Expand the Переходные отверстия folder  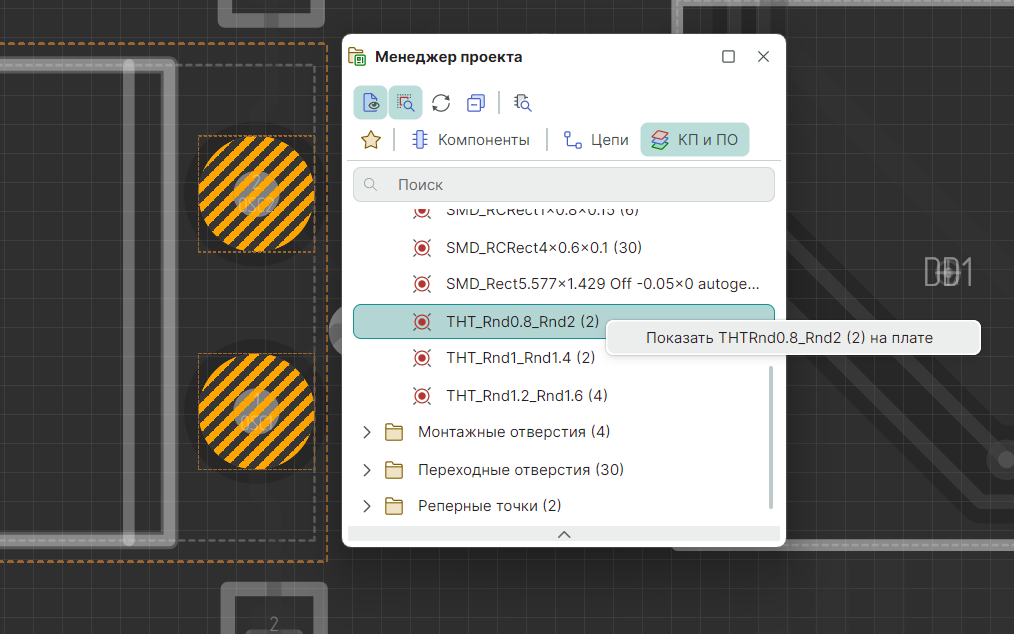coord(367,470)
